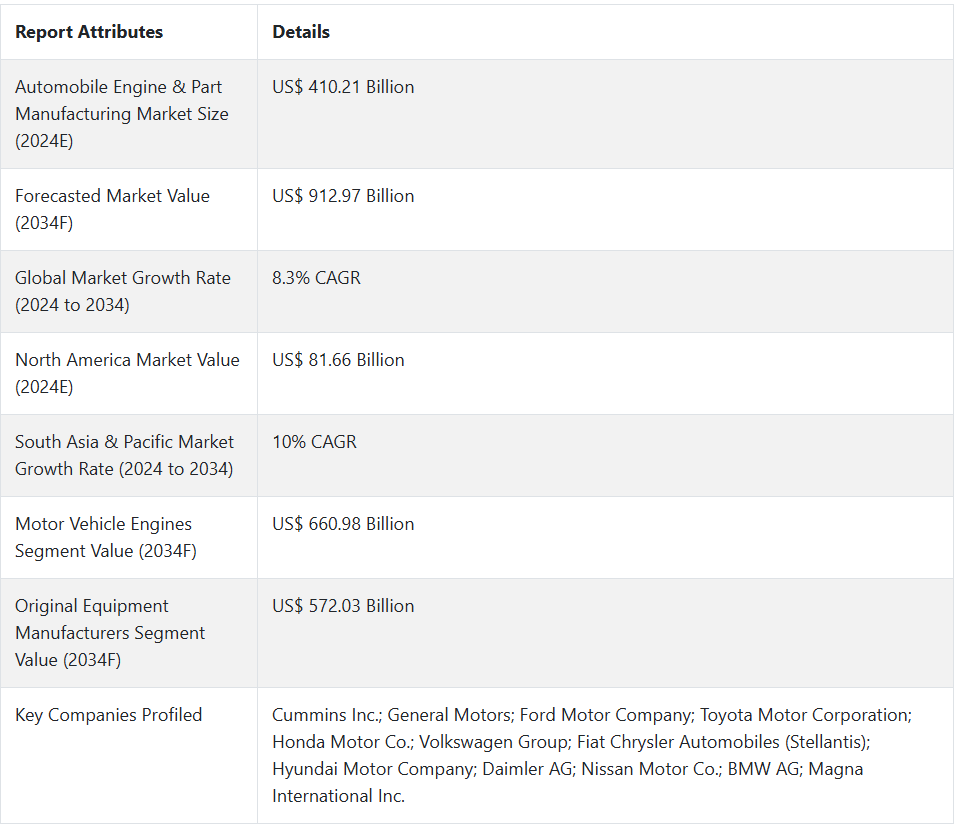Select the "US$ 410.21 Billion" value

point(343,87)
